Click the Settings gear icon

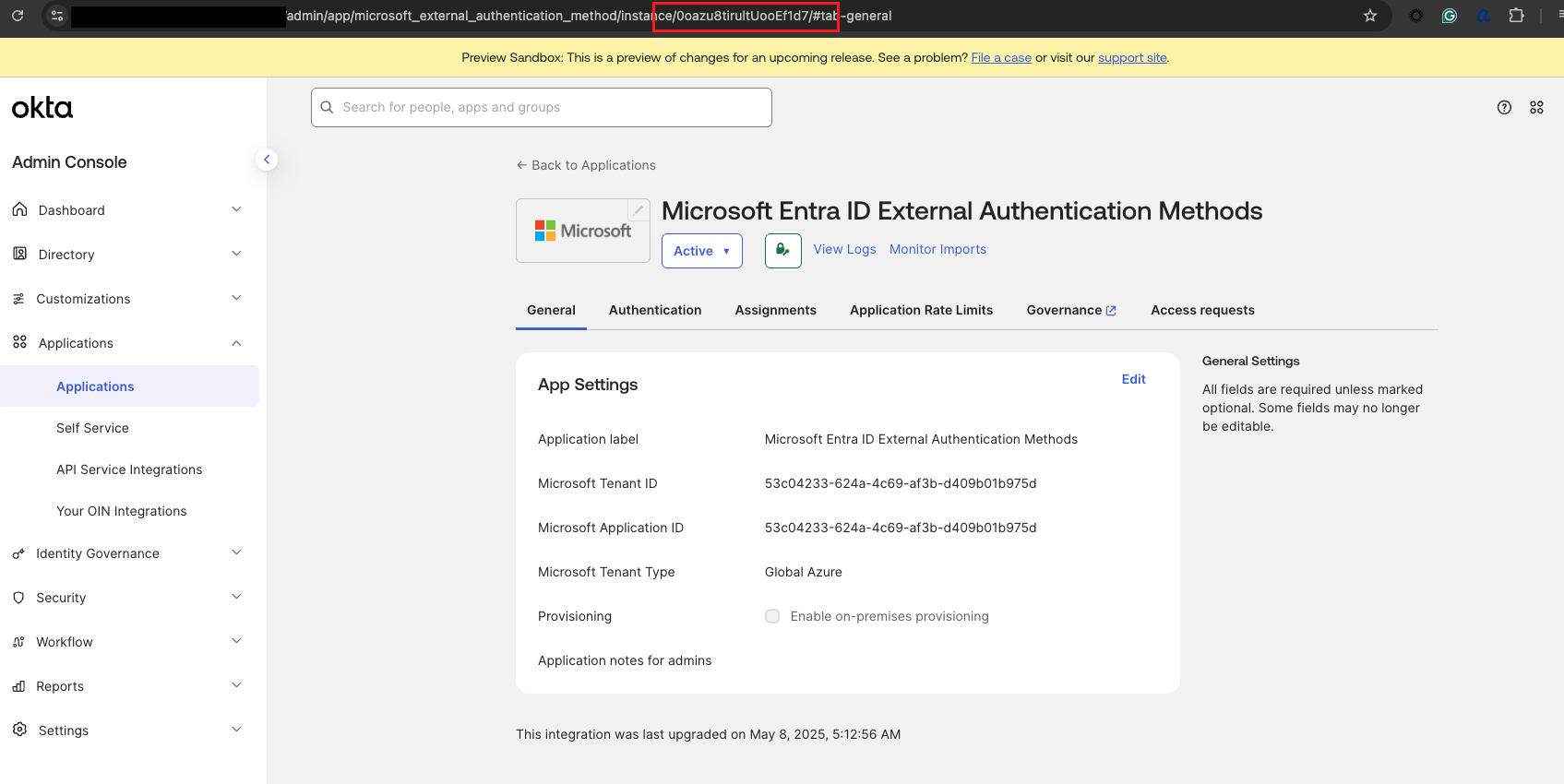pos(19,730)
